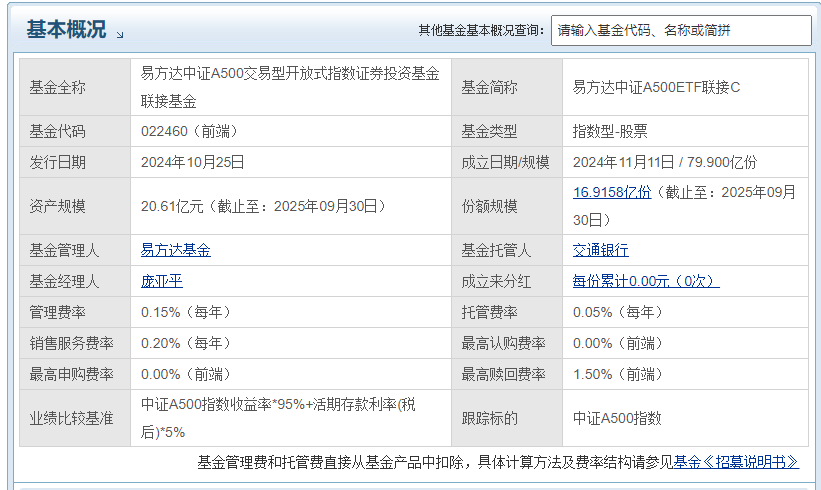This screenshot has width=821, height=490.
Task: Select the 成立来分红 label cell
Action: [507, 282]
